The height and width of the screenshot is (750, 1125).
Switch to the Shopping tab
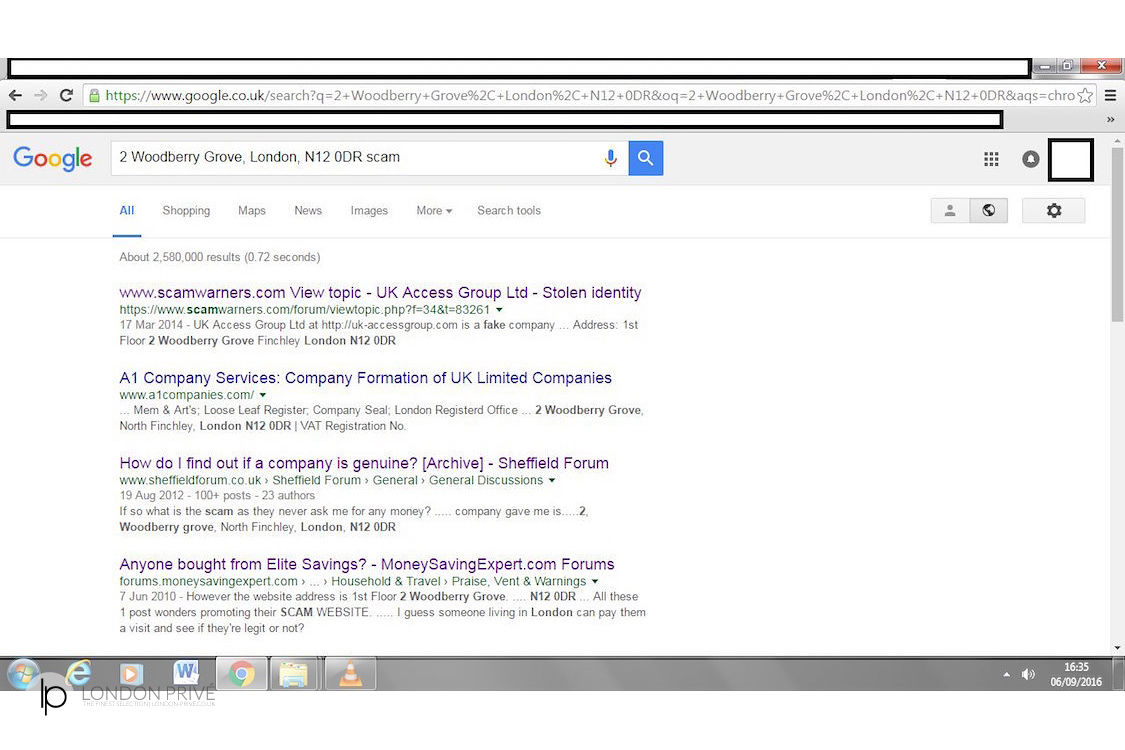tap(186, 210)
